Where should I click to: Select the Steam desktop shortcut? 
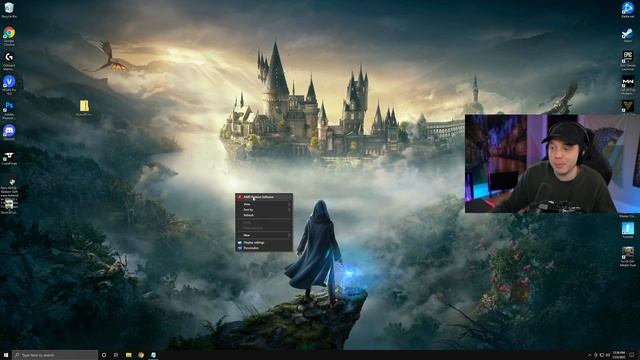(x=628, y=35)
